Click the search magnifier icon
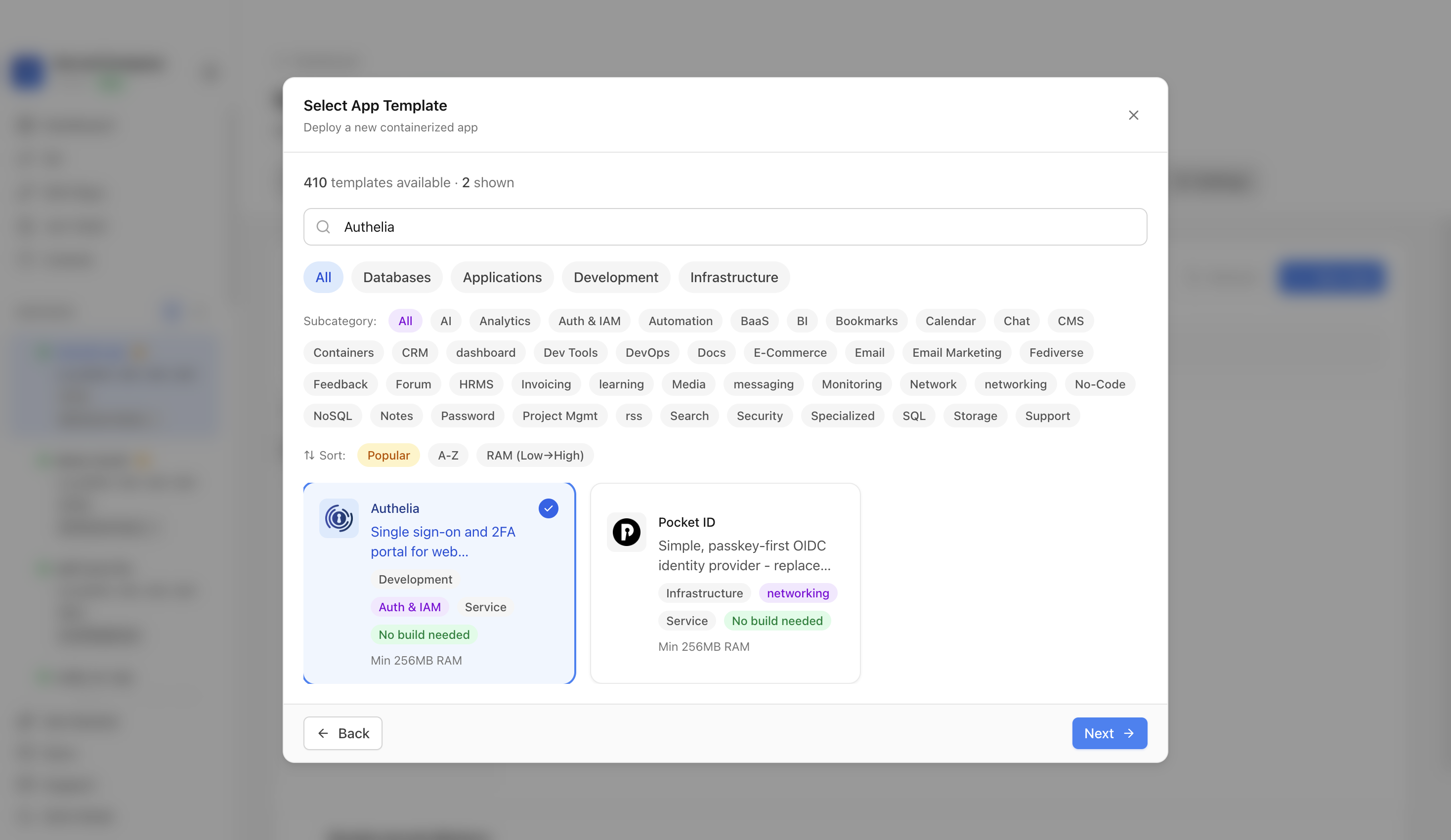The width and height of the screenshot is (1451, 840). pyautogui.click(x=324, y=227)
